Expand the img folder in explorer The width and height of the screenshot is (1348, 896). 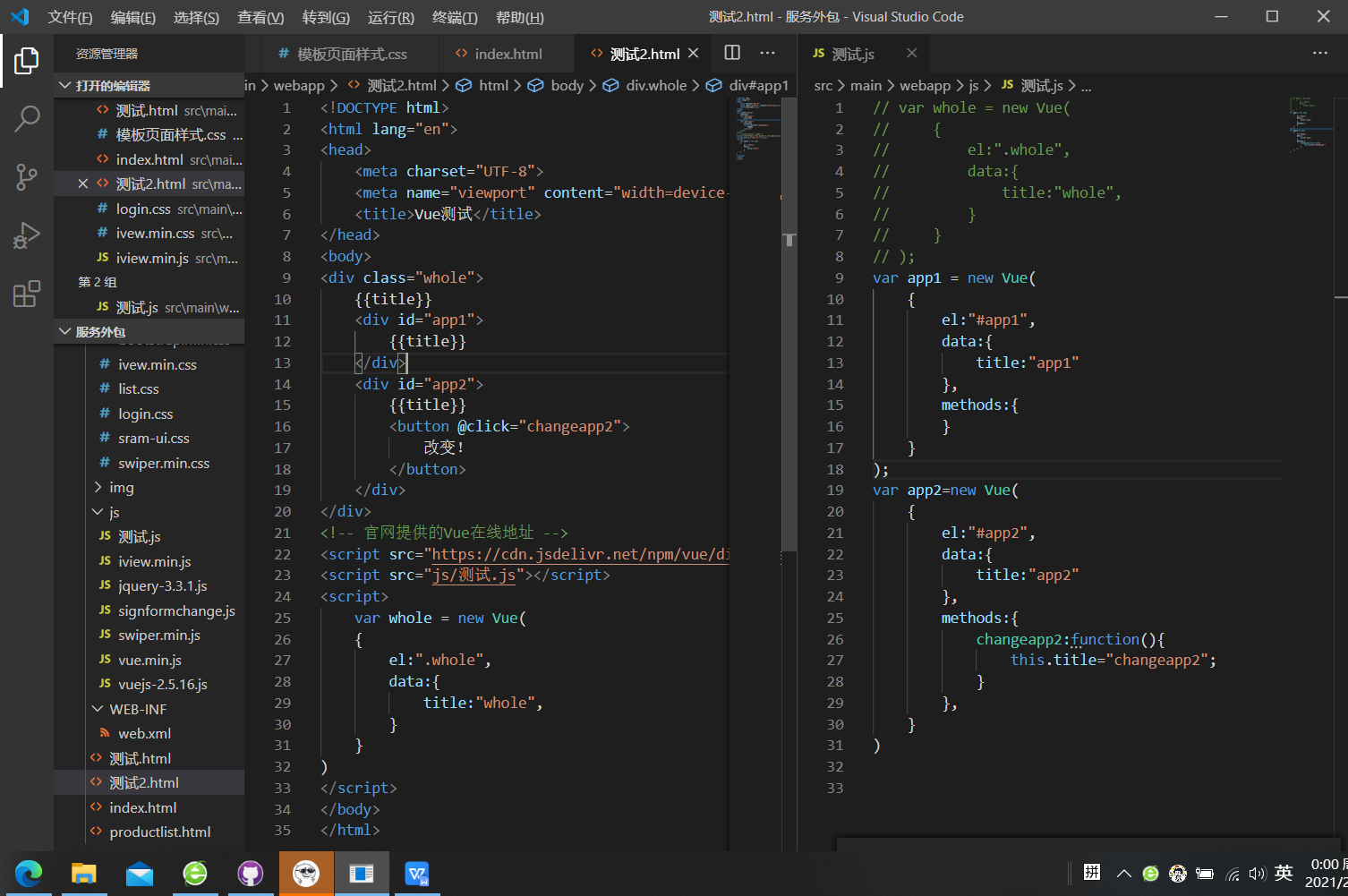pos(121,488)
